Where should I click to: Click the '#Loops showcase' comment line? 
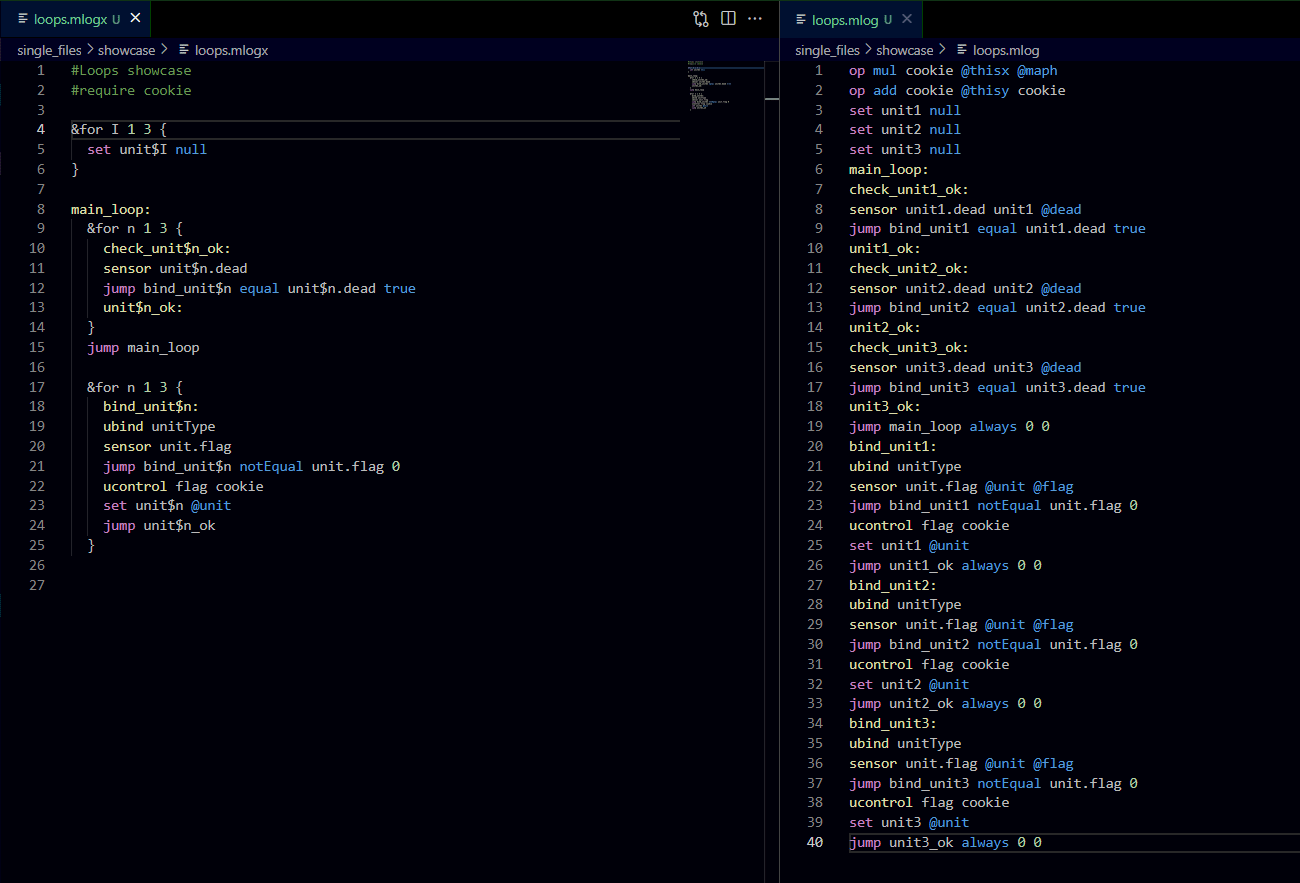[131, 70]
